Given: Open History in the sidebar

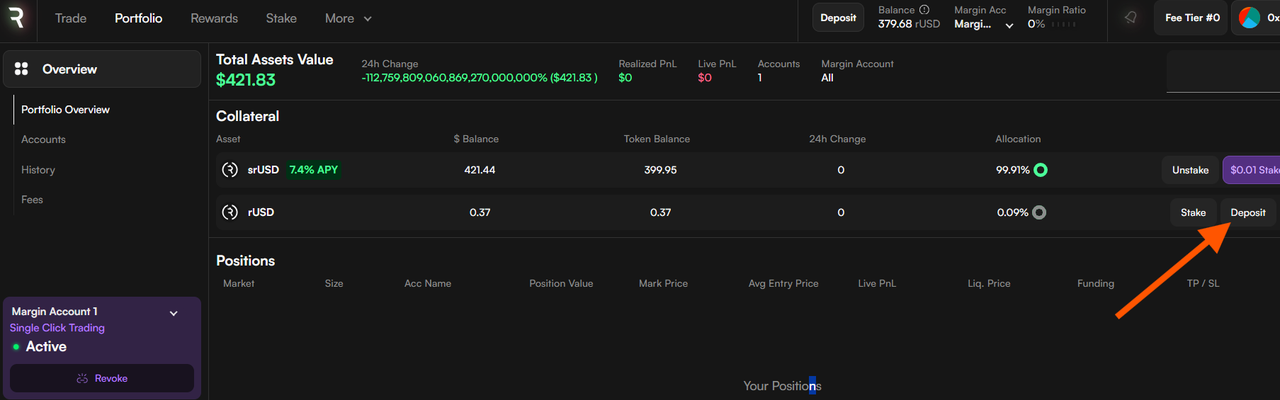Looking at the screenshot, I should 38,170.
